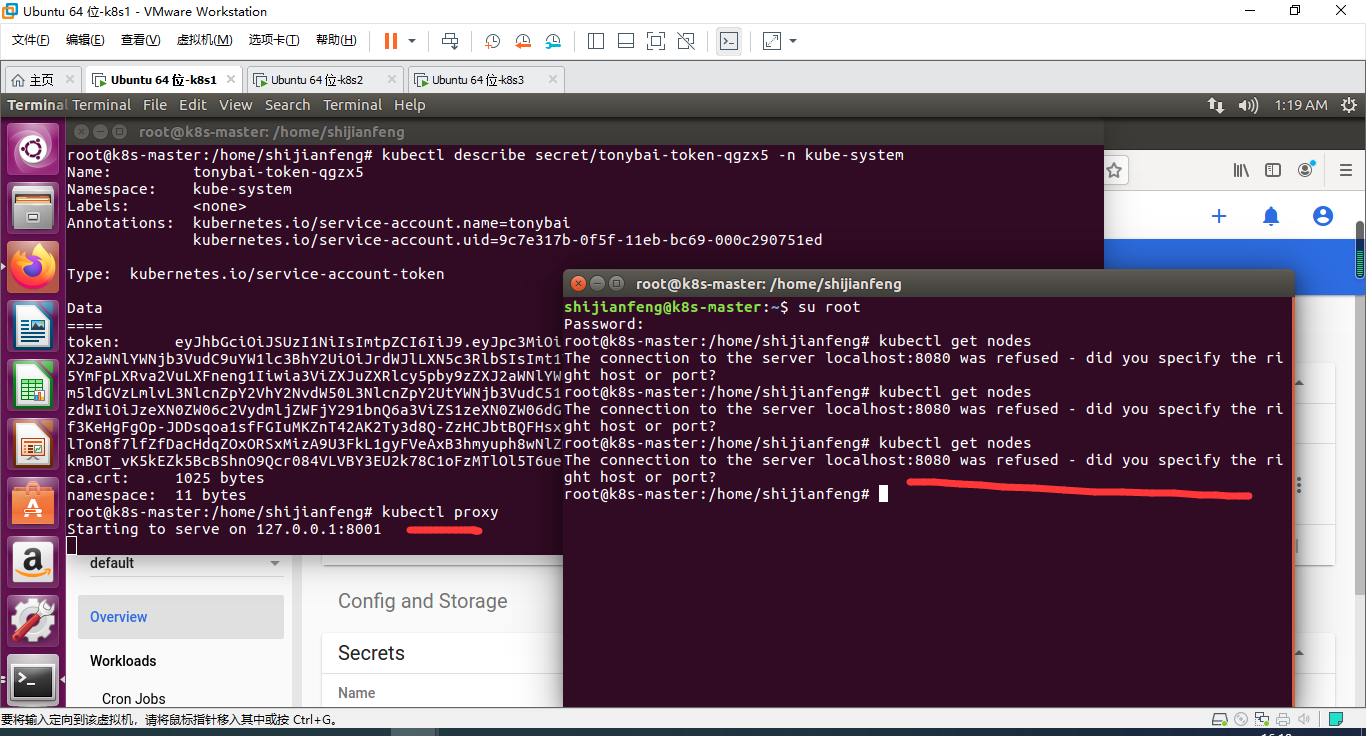Open the 文件(F) menu

click(30, 40)
